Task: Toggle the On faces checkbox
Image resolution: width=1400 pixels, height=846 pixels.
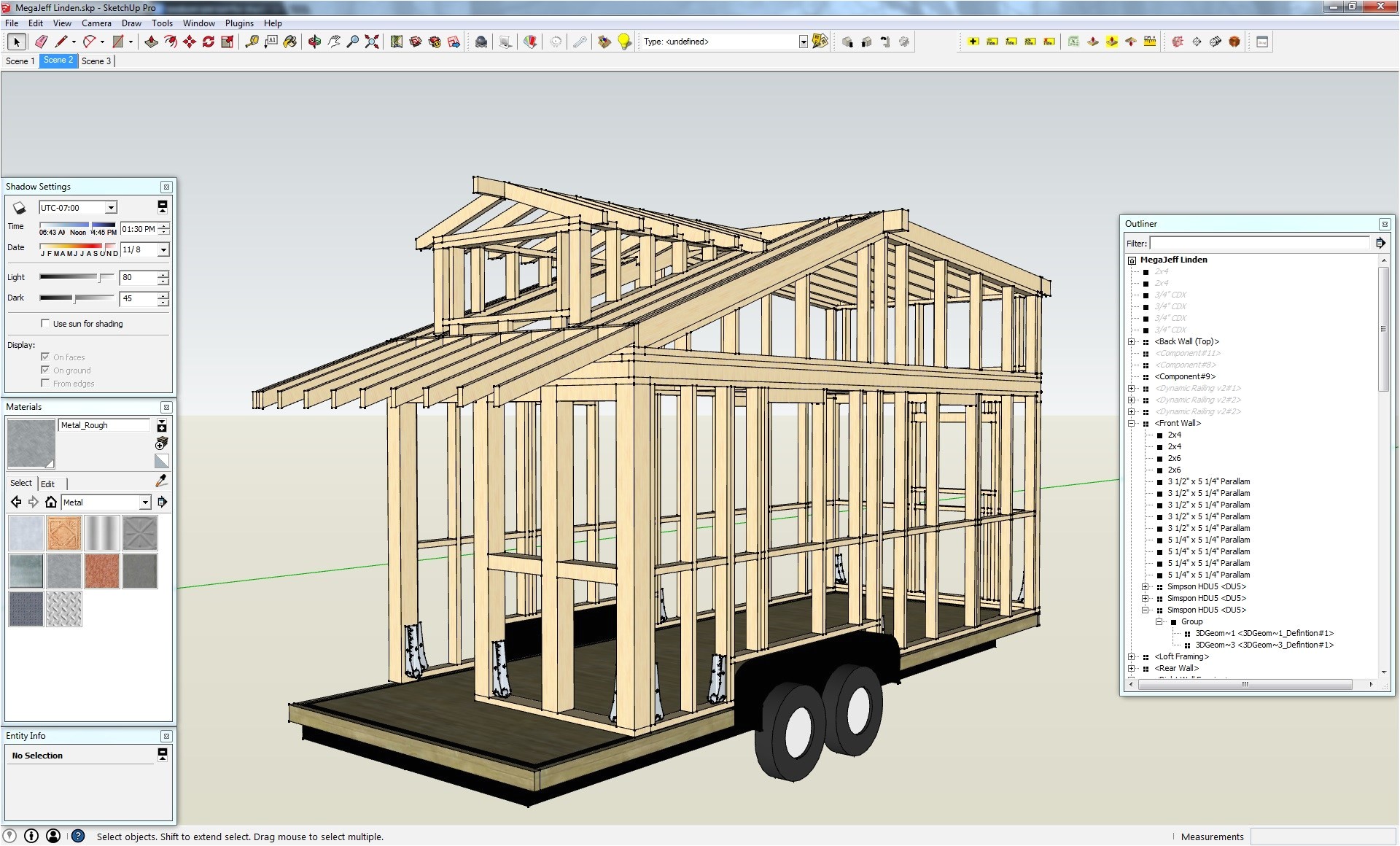Action: click(x=45, y=357)
